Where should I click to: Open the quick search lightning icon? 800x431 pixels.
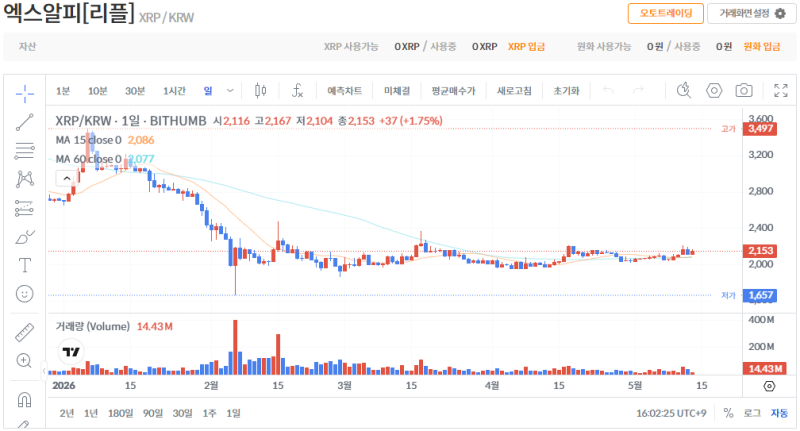[684, 91]
